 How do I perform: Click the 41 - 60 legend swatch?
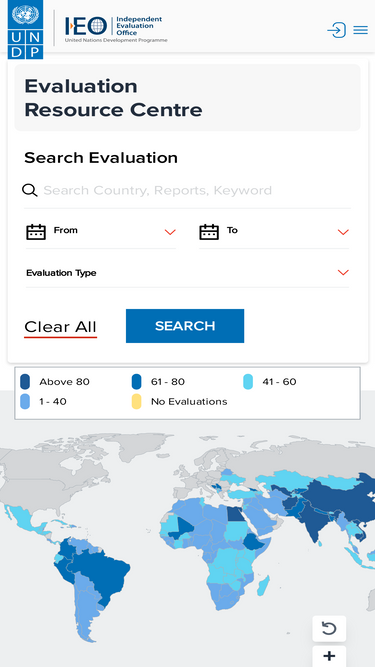pos(248,382)
